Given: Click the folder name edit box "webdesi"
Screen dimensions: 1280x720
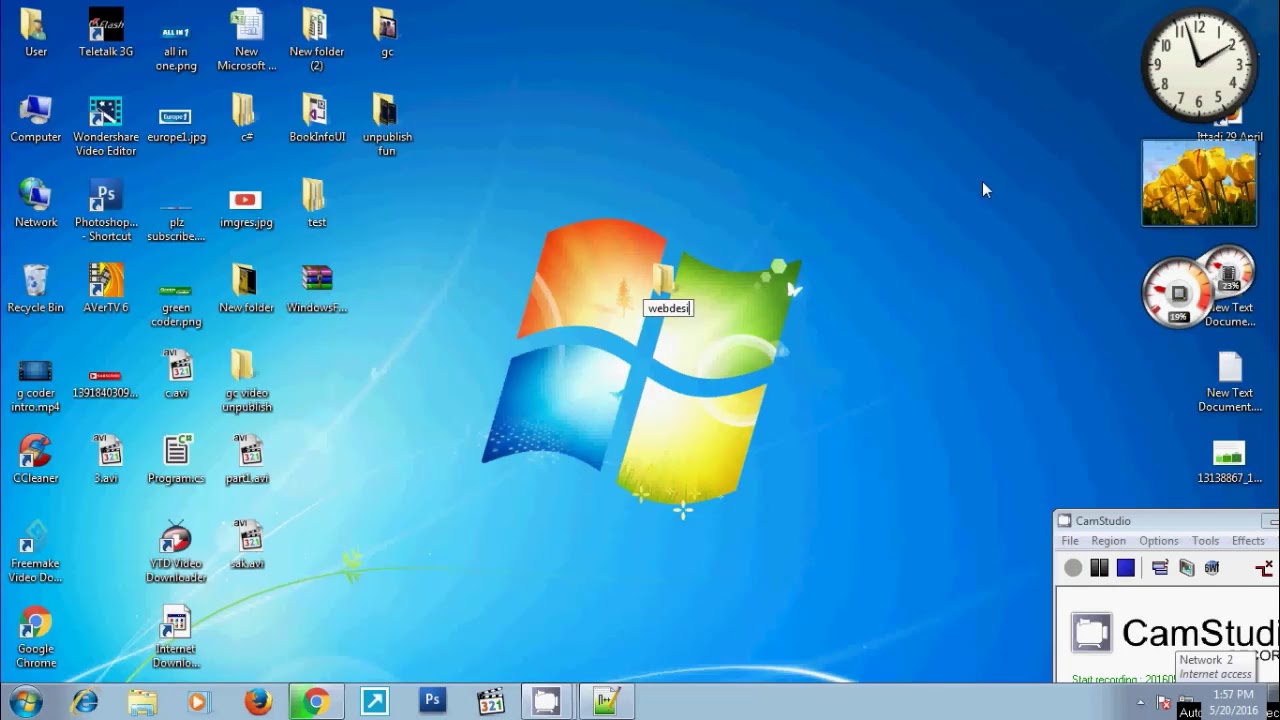Looking at the screenshot, I should [x=668, y=308].
